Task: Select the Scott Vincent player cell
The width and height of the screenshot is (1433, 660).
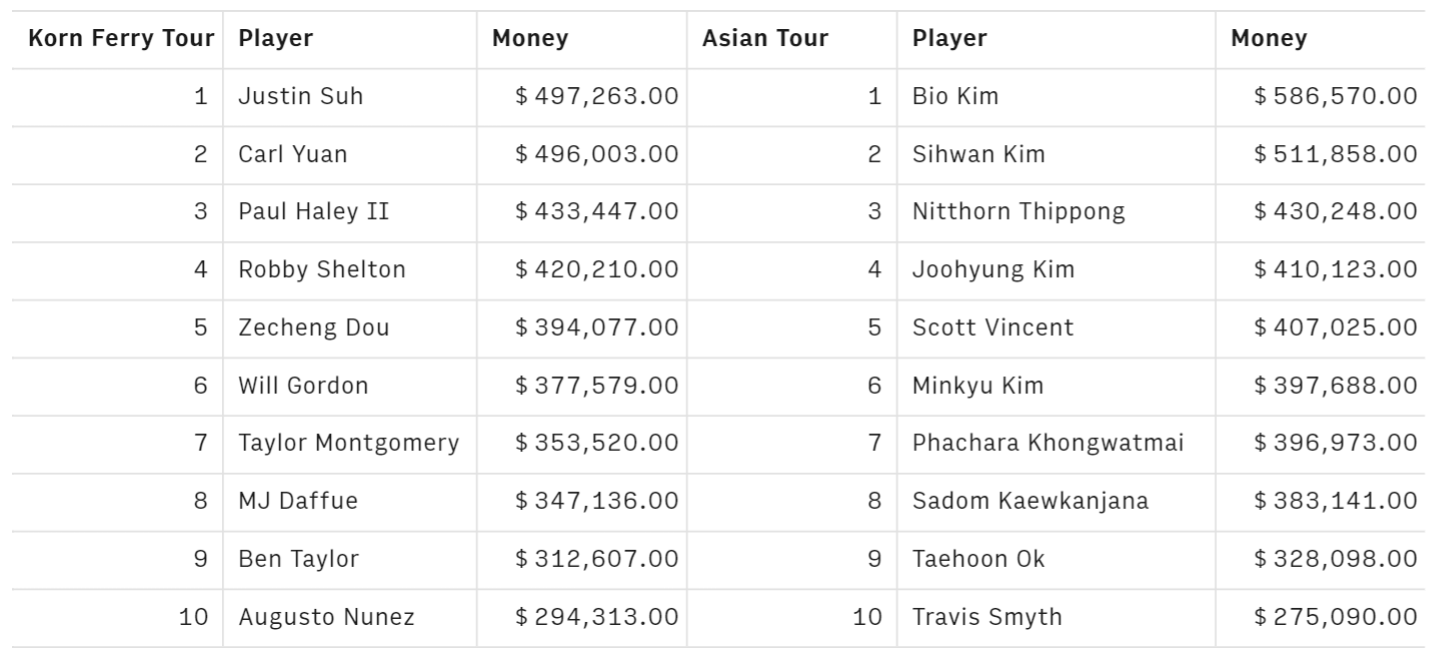Action: (992, 328)
